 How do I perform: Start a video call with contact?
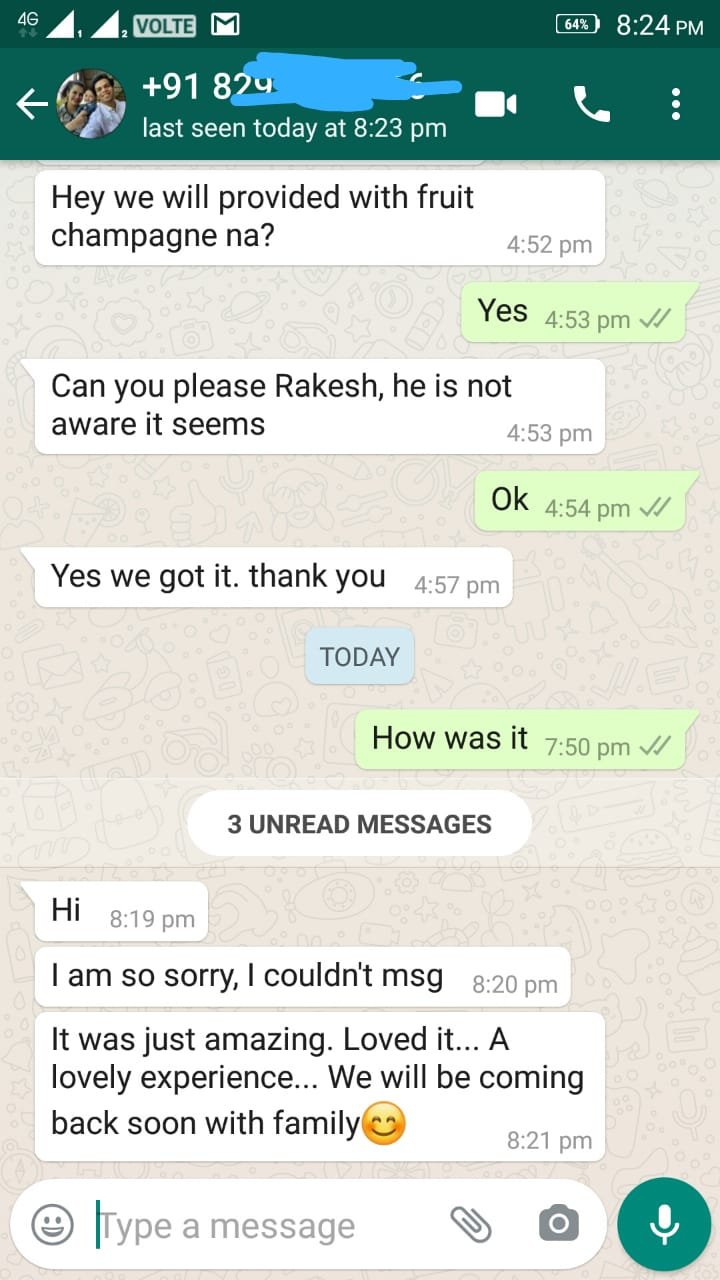(496, 104)
